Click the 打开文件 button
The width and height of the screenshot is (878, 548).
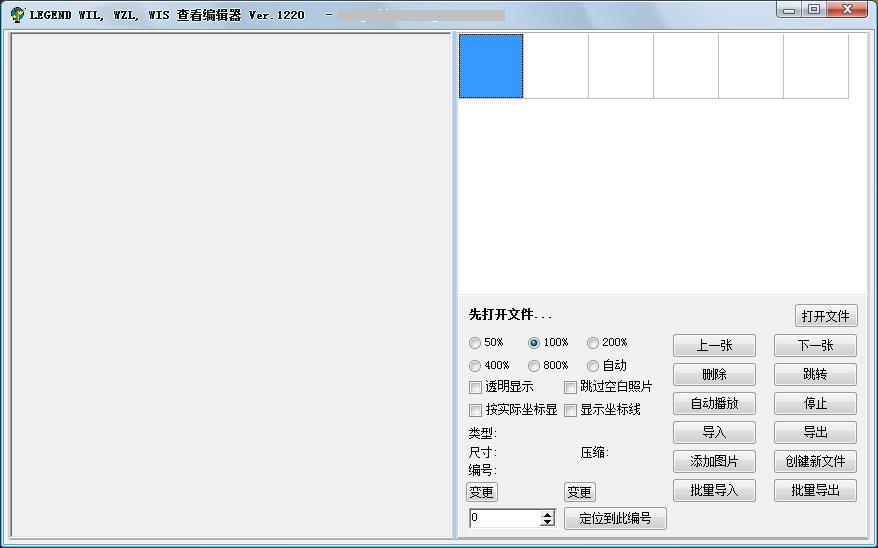click(826, 316)
